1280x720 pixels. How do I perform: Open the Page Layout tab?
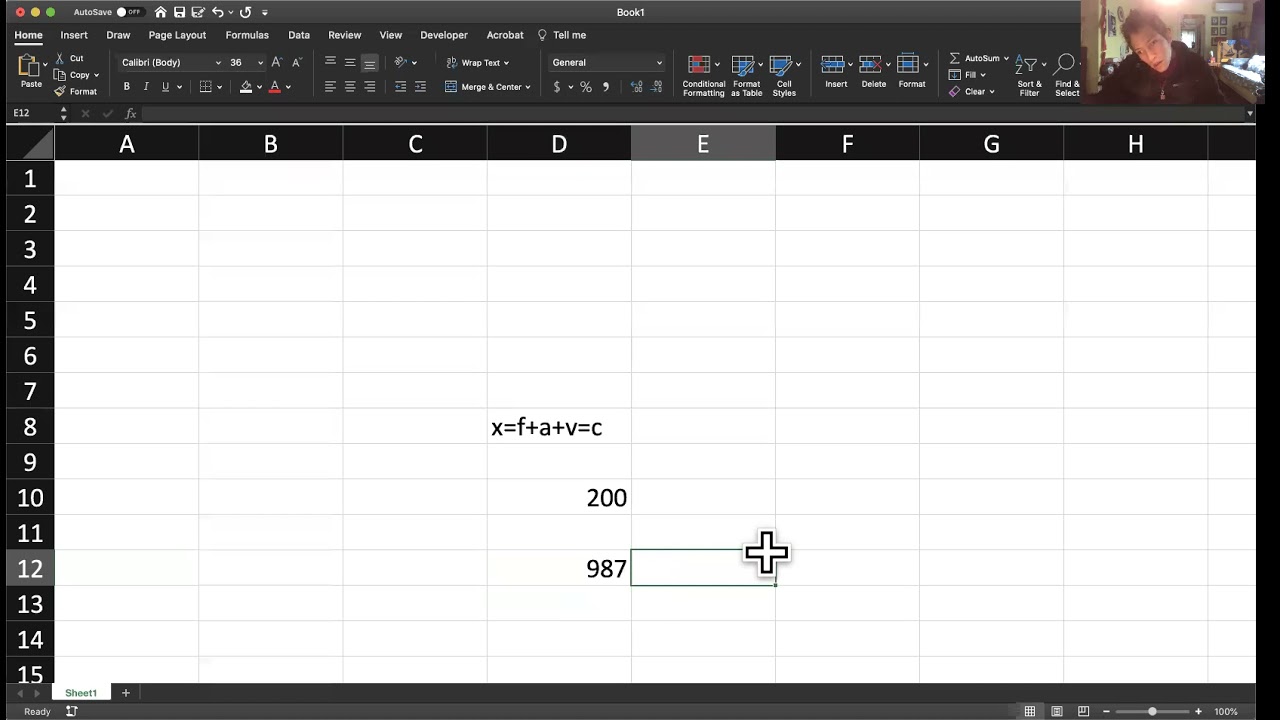point(177,35)
